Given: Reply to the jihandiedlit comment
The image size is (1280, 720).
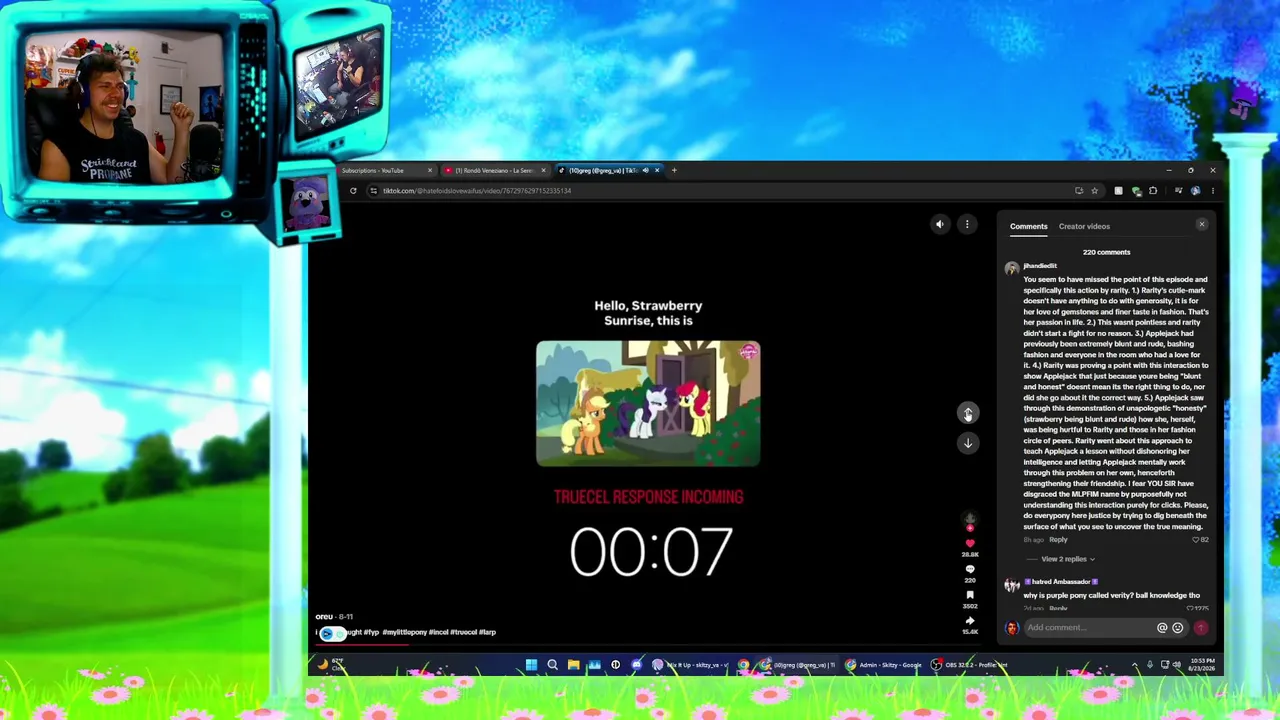Looking at the screenshot, I should pos(1058,540).
